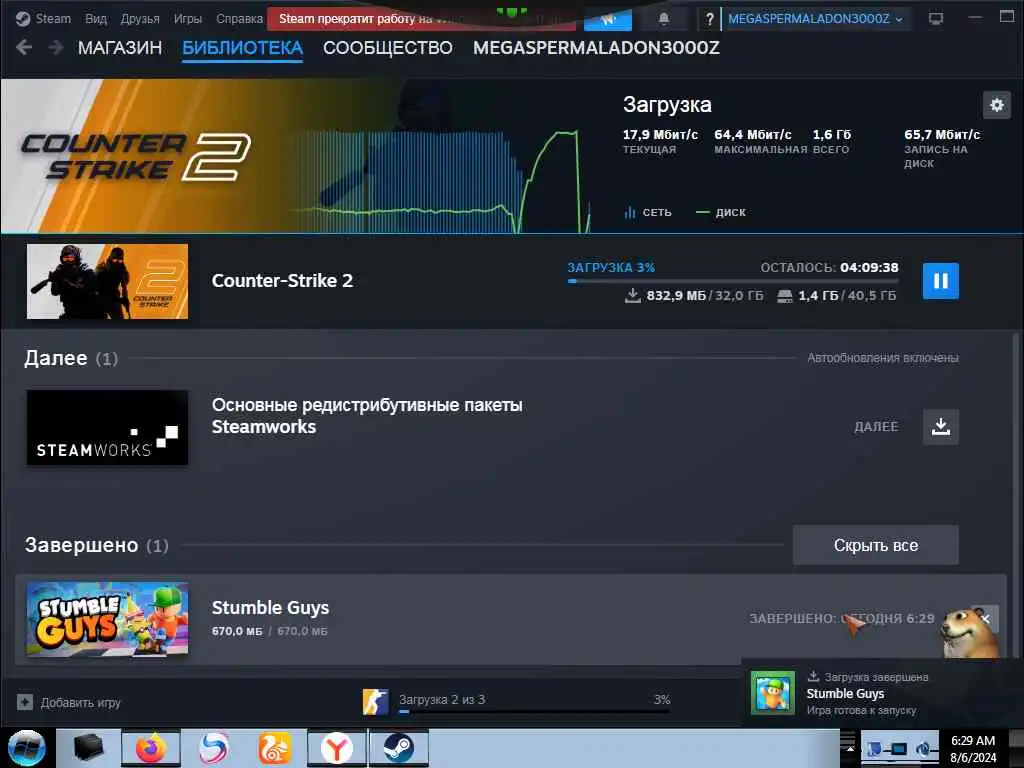Open the black box app in taskbar
The height and width of the screenshot is (768, 1024).
coord(88,748)
